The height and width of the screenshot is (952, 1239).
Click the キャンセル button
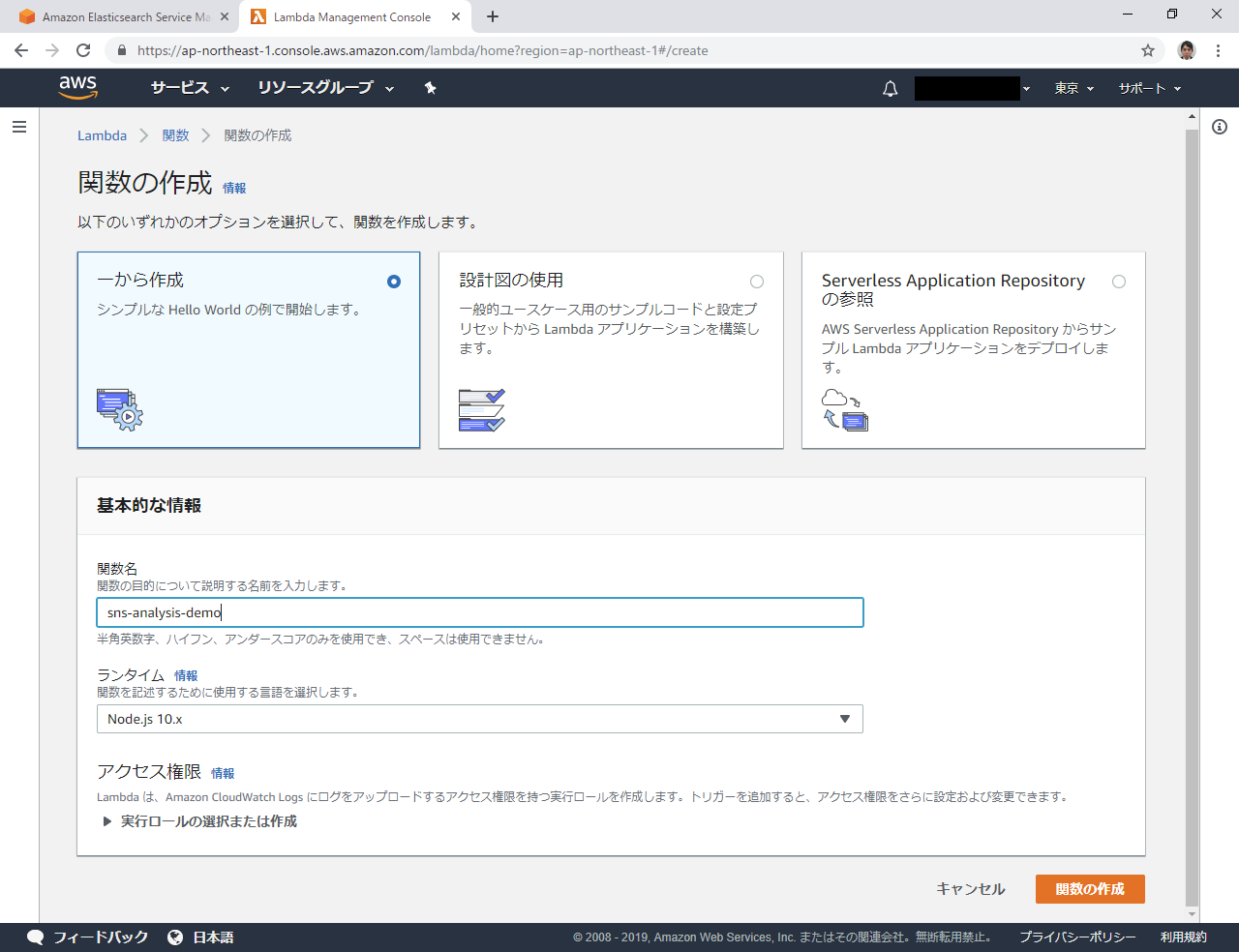click(970, 889)
